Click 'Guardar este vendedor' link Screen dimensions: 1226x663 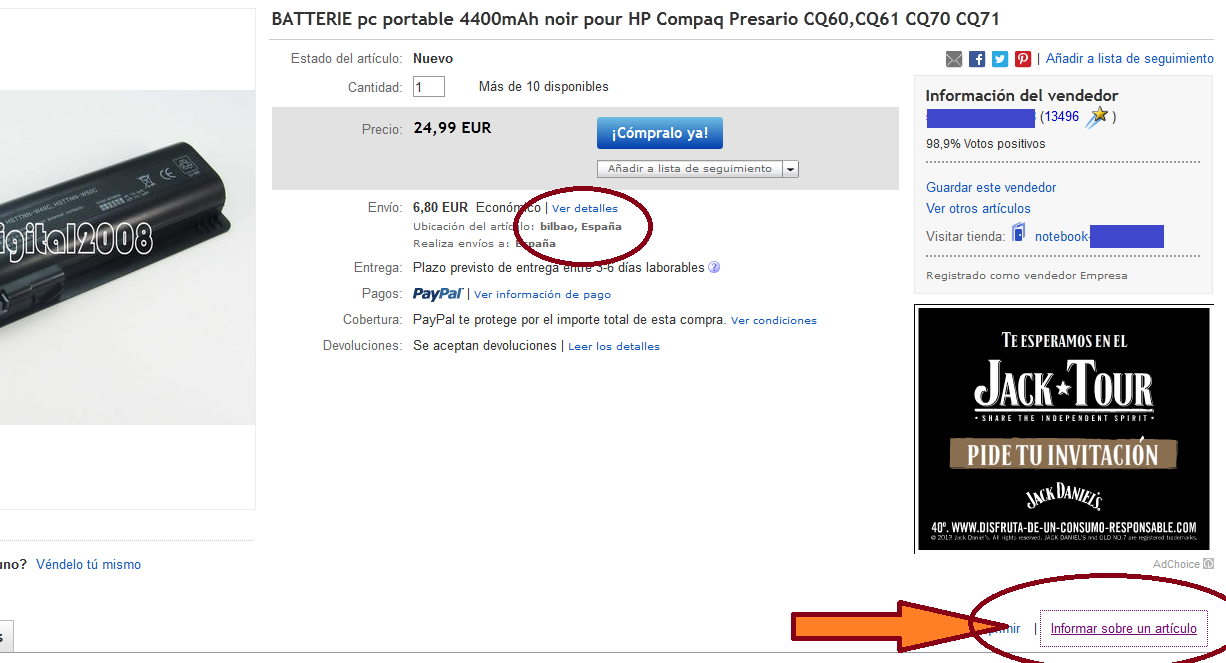point(990,188)
